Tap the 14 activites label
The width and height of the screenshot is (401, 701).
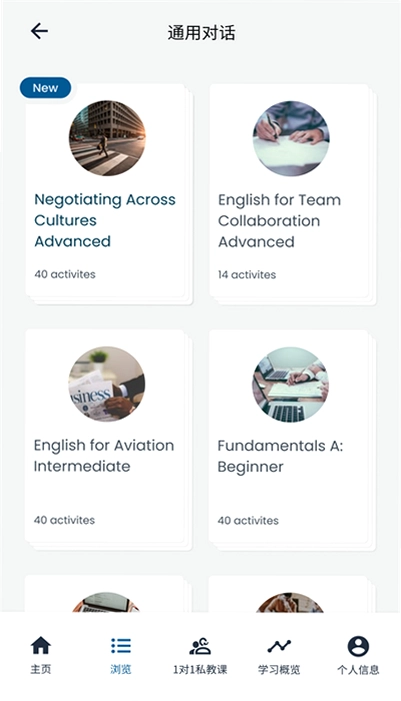(x=247, y=274)
